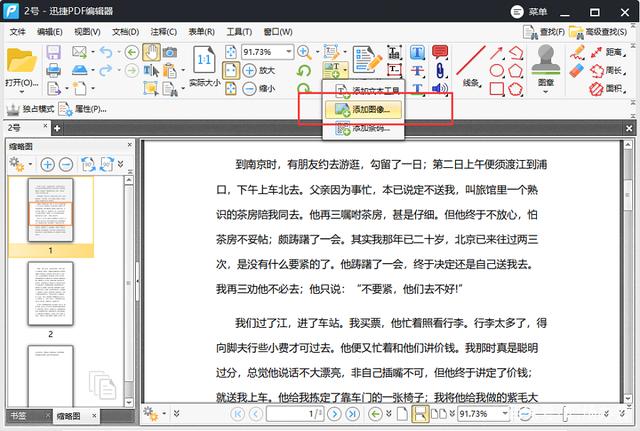Viewport: 640px width, 431px height.
Task: Click the Zoom In (放大) button
Action: pyautogui.click(x=259, y=70)
